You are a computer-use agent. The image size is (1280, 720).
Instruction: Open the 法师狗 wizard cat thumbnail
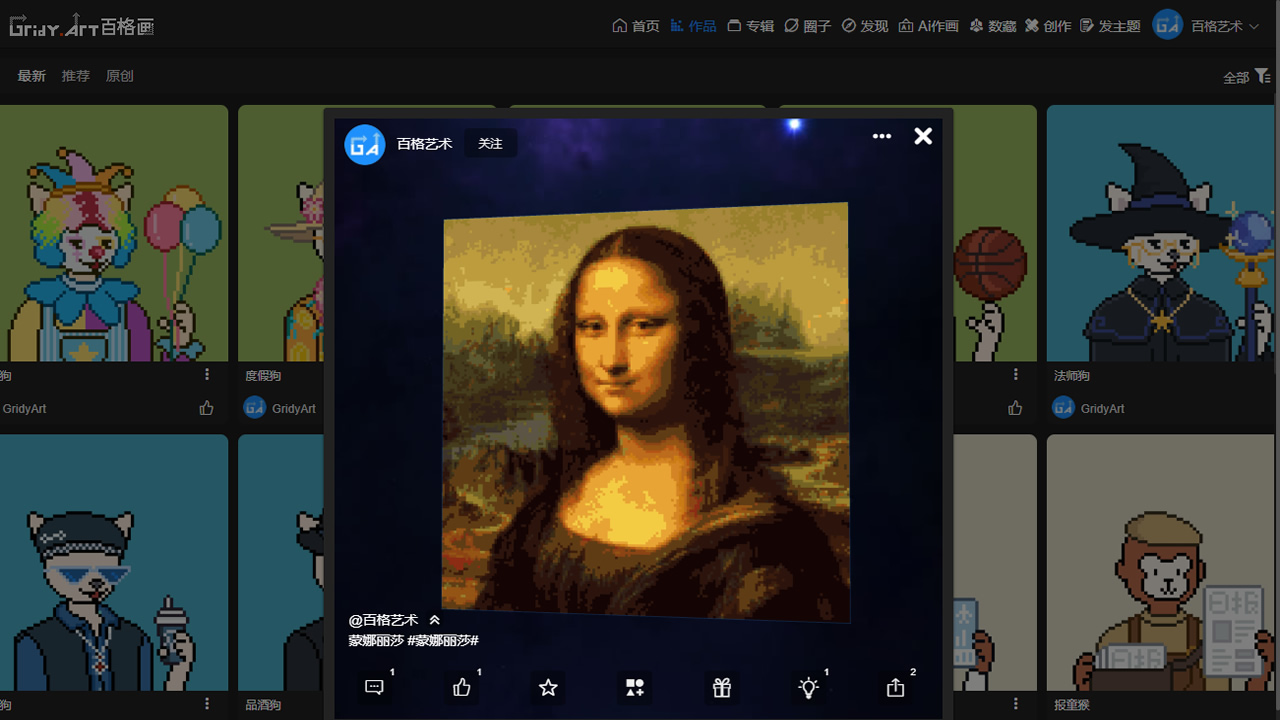tap(1162, 233)
